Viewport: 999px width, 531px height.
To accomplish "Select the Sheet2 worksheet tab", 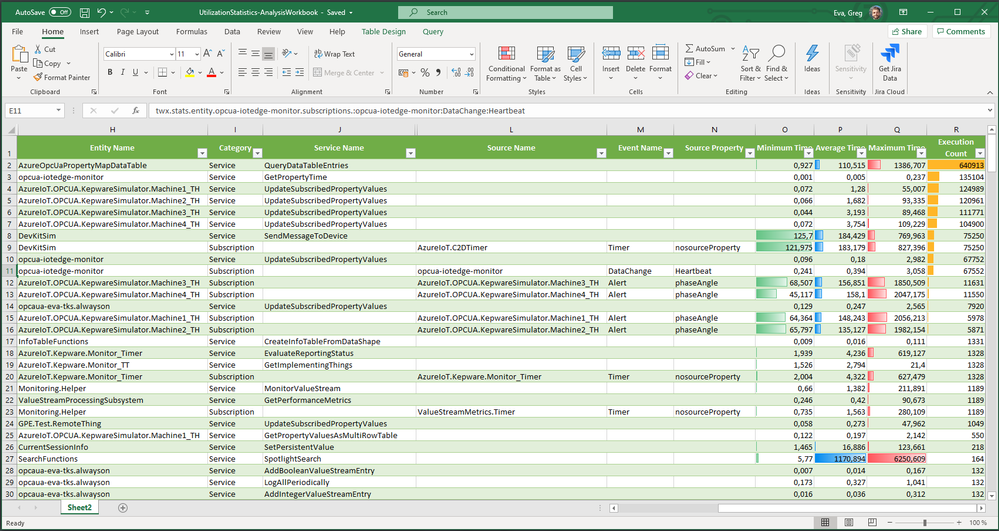I will pos(80,508).
